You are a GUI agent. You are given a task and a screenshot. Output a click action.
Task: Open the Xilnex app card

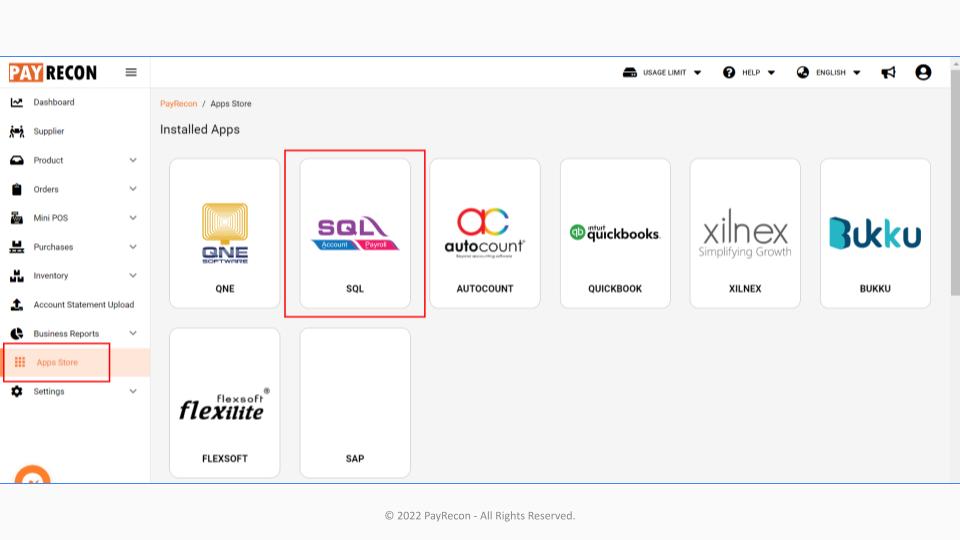[745, 233]
